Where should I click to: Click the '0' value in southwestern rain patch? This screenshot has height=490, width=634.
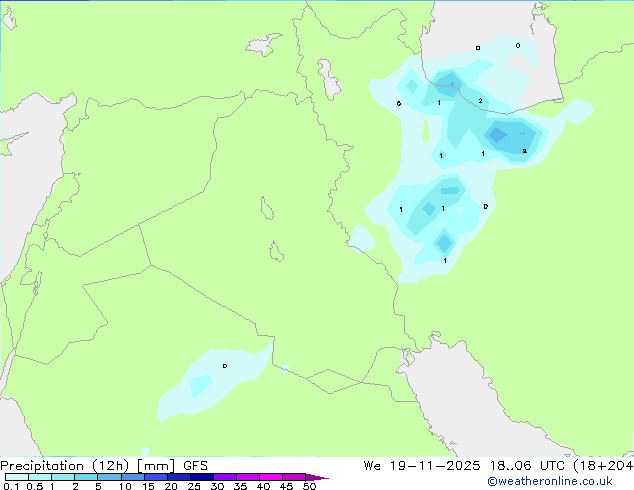225,366
